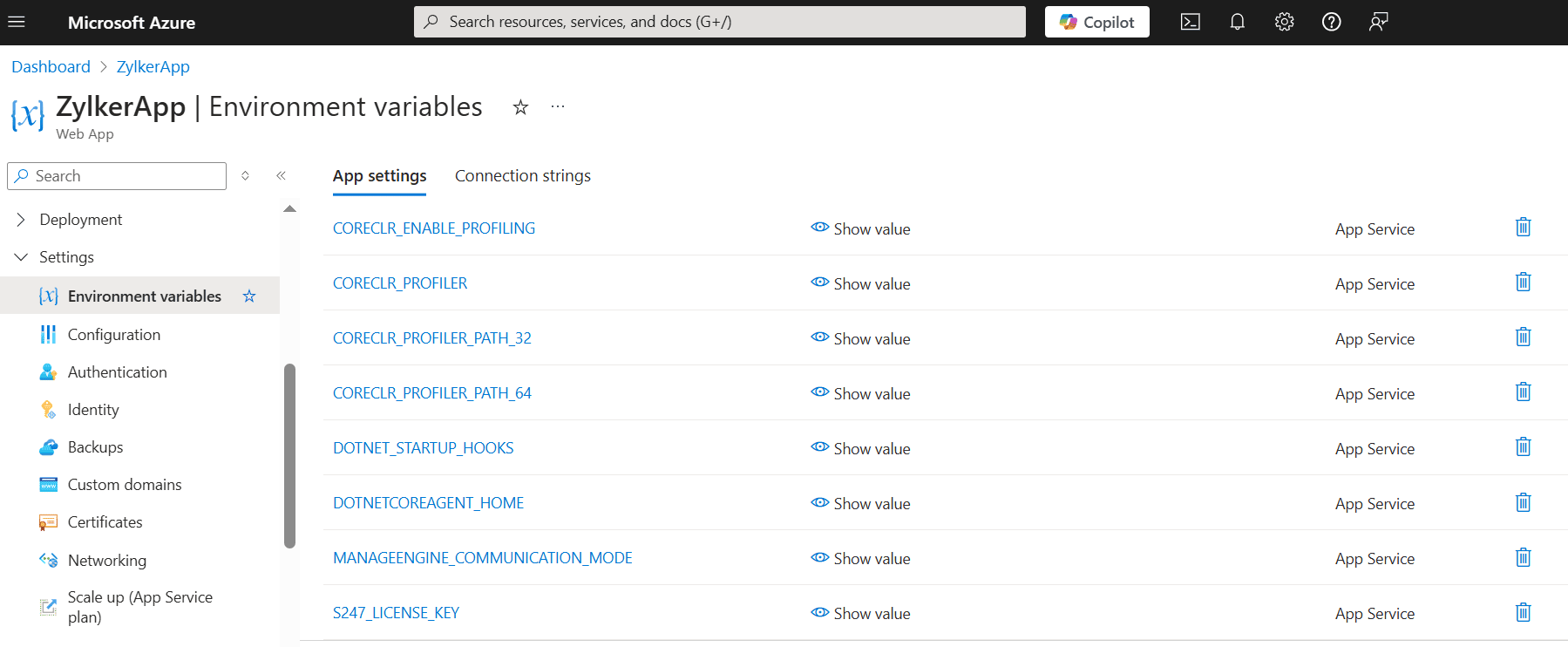Open the Cloud Shell terminal icon
Screen dimensions: 1568x647
click(x=1190, y=22)
